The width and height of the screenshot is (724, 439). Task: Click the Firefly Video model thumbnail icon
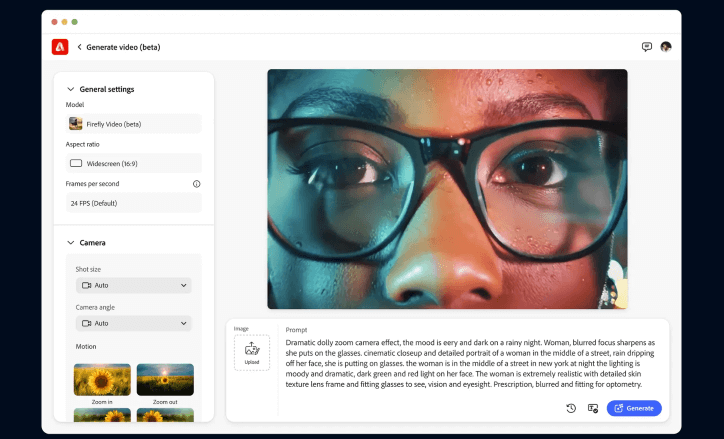click(x=76, y=124)
